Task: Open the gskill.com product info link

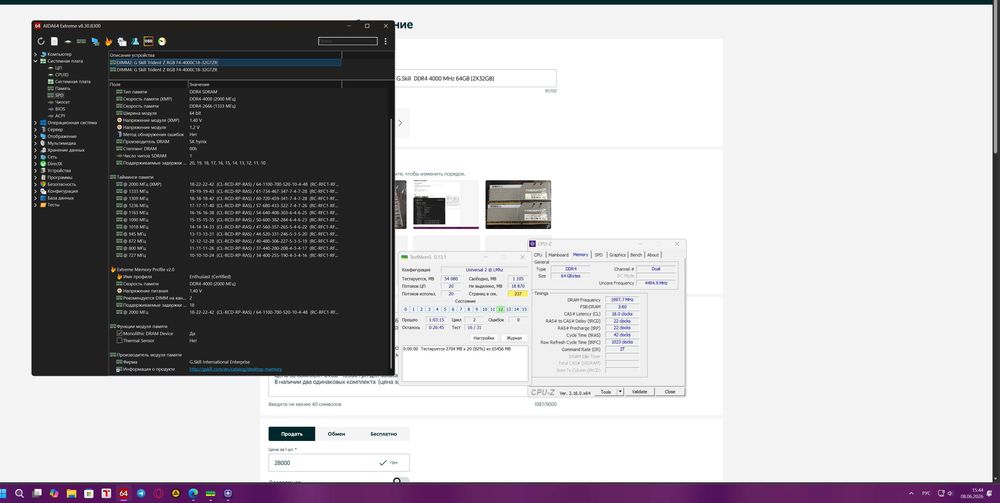Action: coord(235,369)
